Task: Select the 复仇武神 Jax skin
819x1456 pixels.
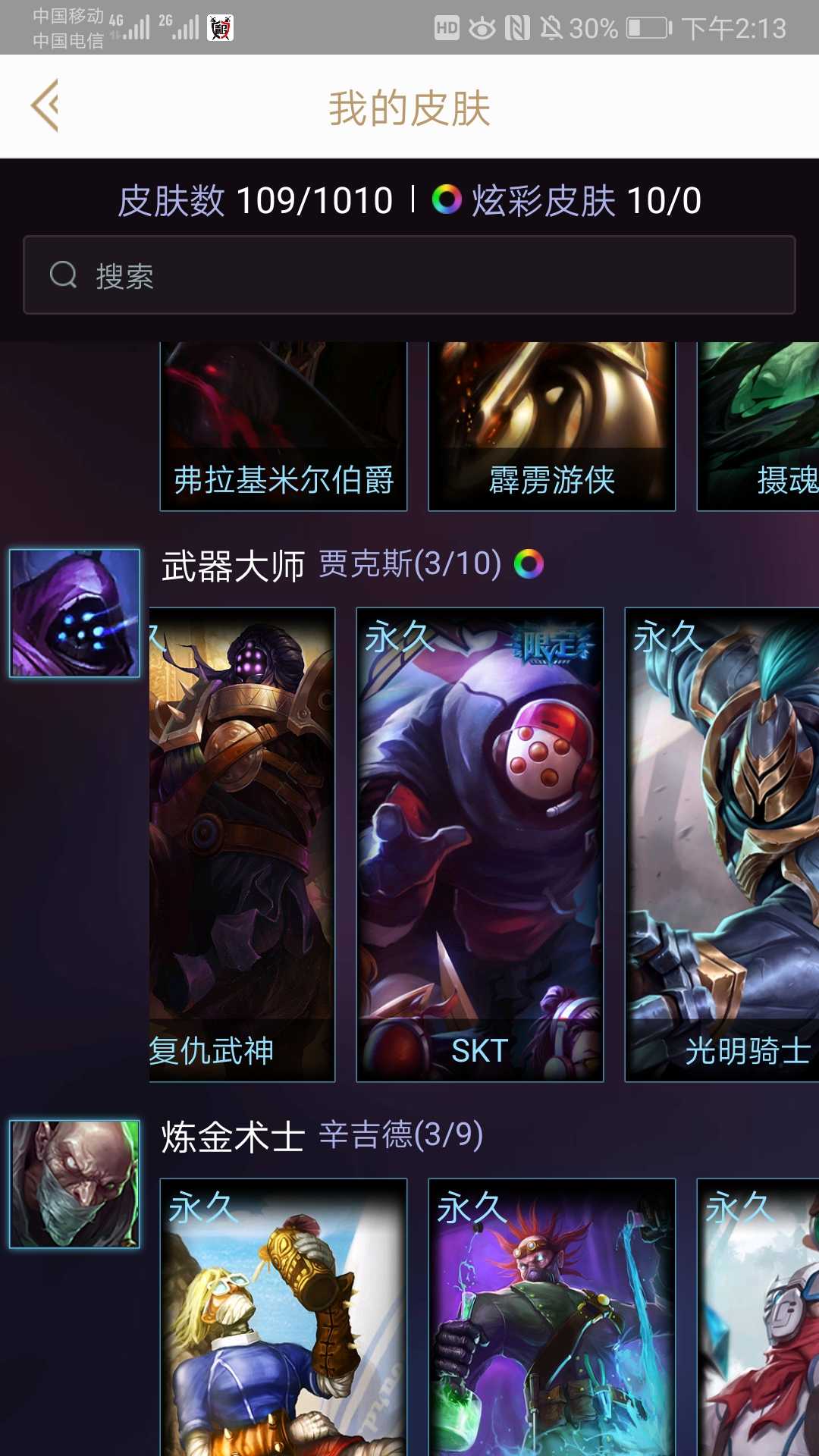Action: [242, 844]
